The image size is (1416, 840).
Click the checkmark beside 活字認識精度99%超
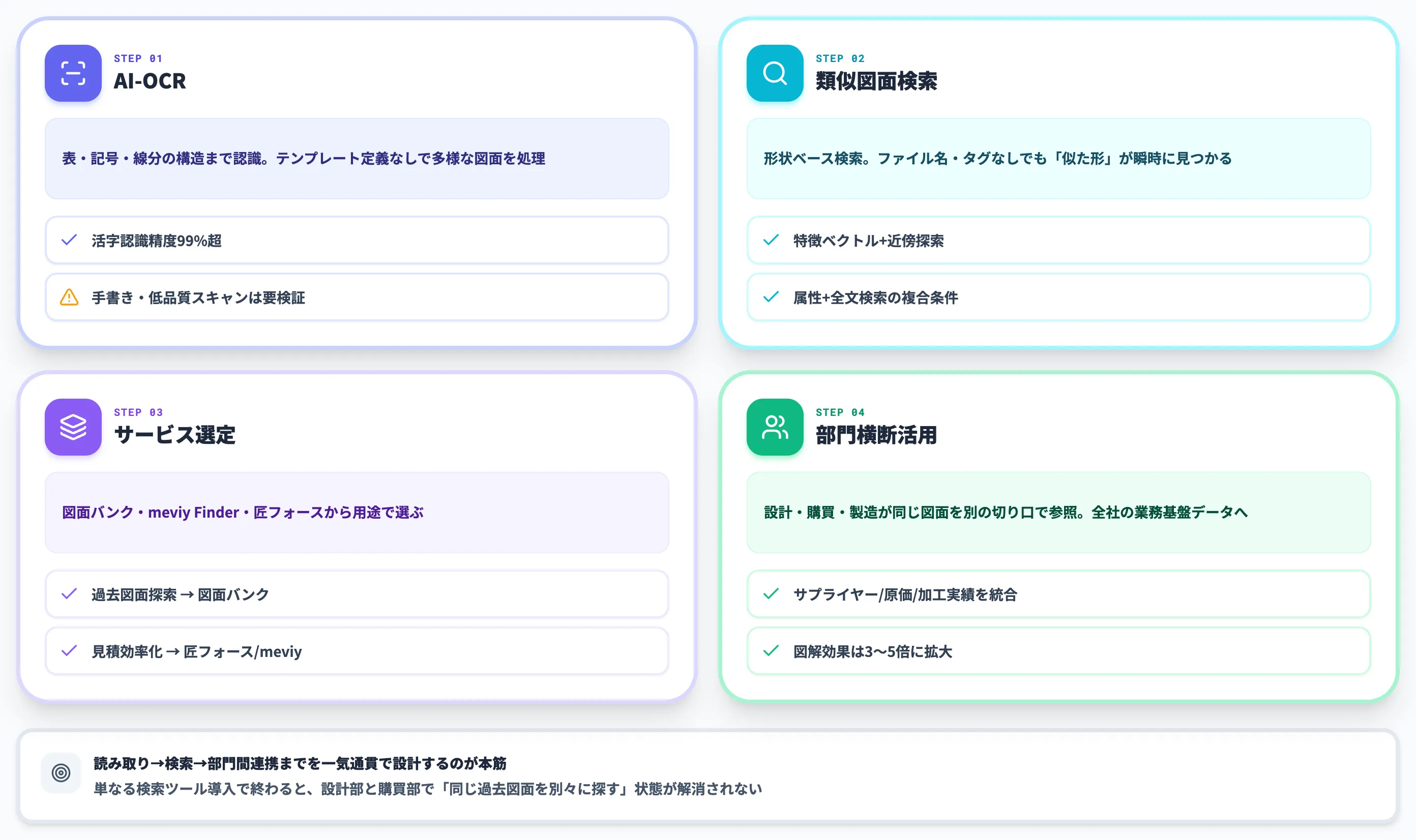[69, 240]
